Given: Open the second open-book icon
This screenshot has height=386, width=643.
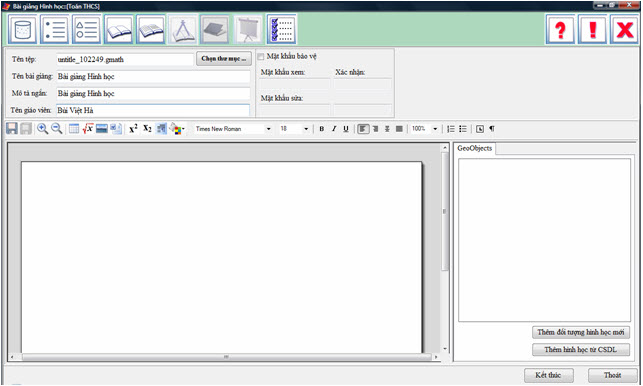Looking at the screenshot, I should (x=151, y=29).
